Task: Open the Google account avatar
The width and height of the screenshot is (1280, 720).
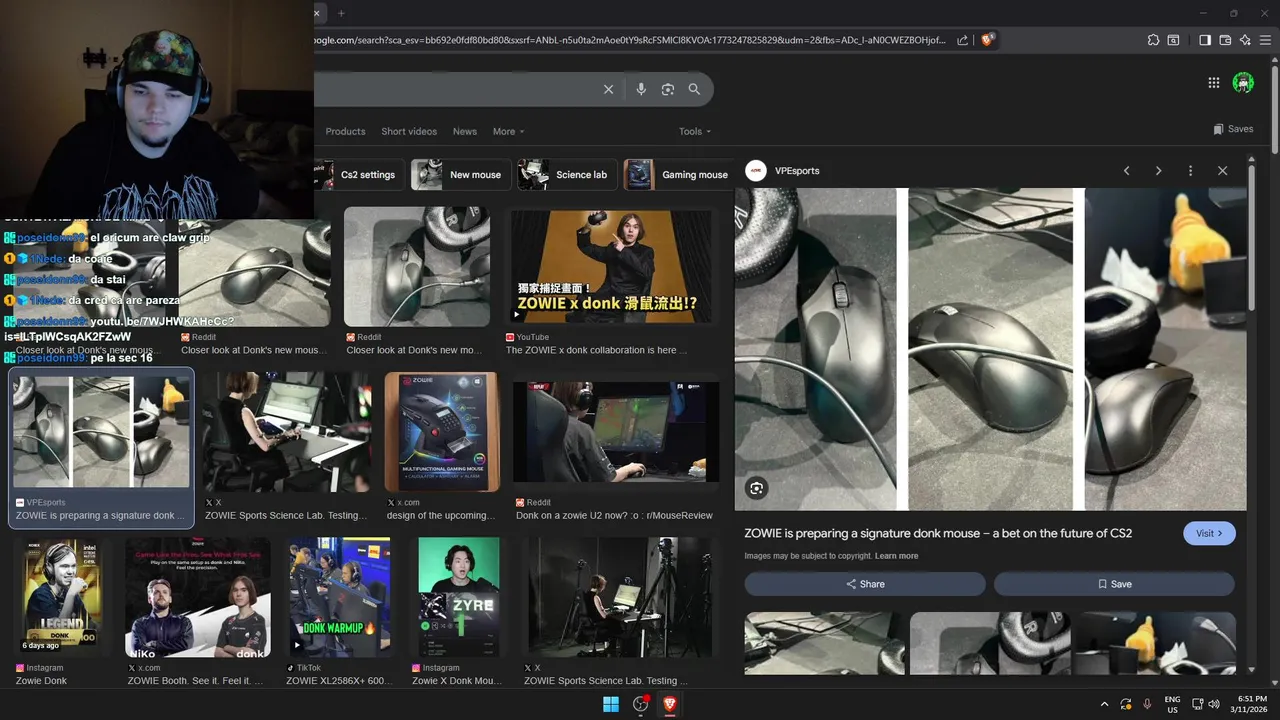Action: pyautogui.click(x=1243, y=83)
